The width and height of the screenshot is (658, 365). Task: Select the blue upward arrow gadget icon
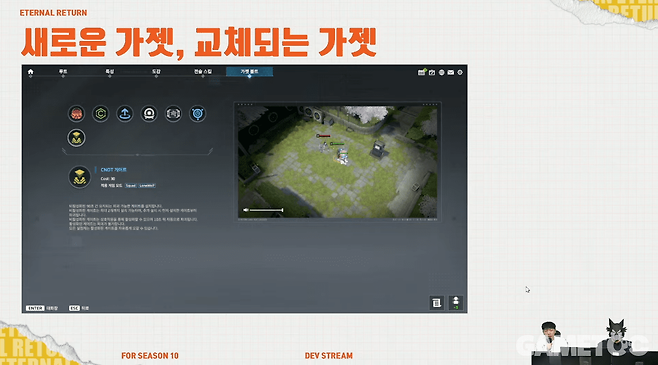pos(125,114)
